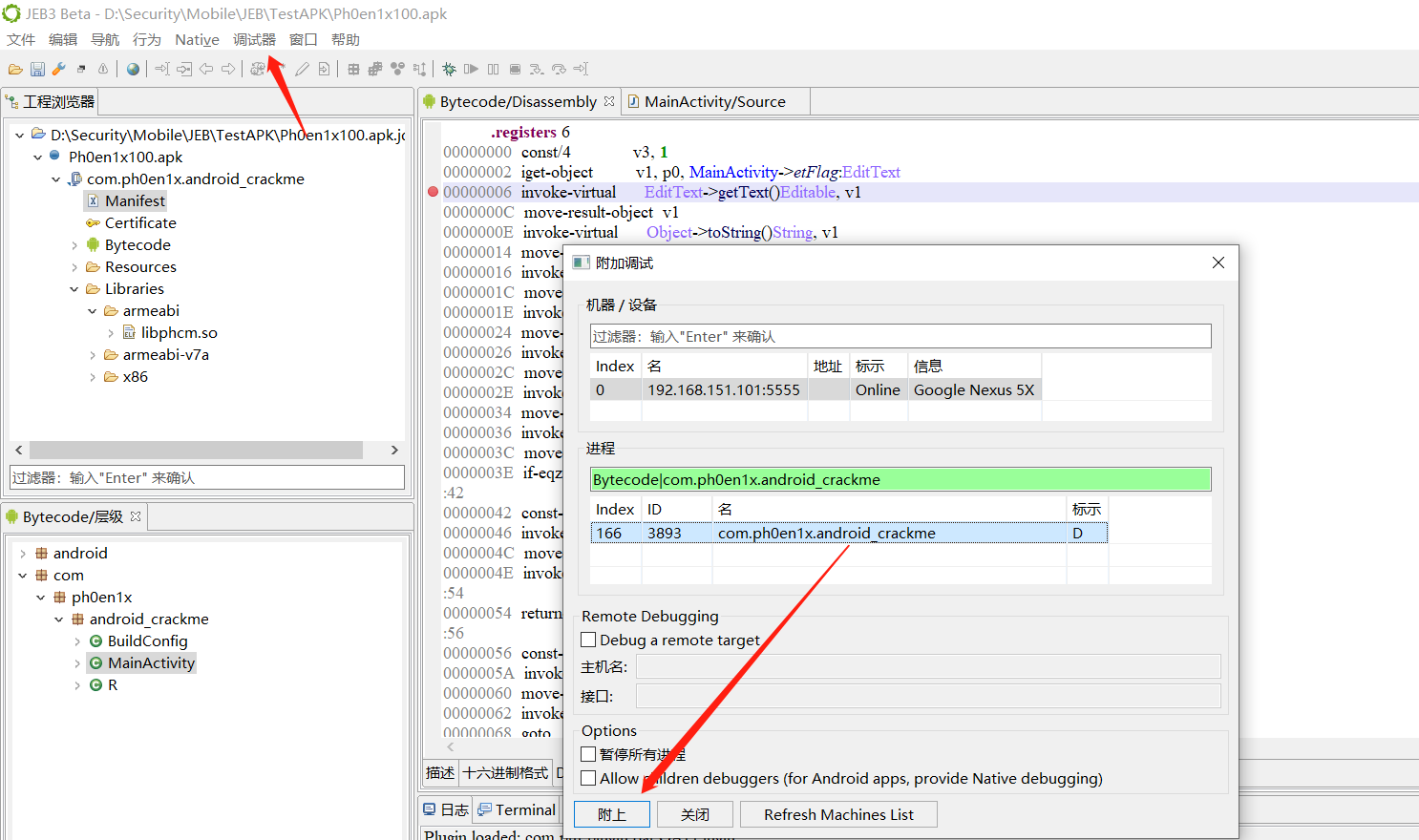Expand the x86 folder node
Viewport: 1419px width, 840px height.
coord(93,377)
